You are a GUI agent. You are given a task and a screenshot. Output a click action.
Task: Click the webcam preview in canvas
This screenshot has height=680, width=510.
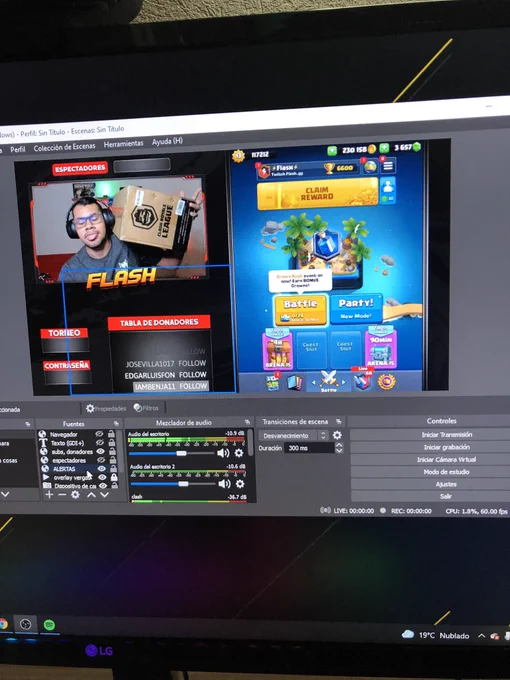pos(118,230)
